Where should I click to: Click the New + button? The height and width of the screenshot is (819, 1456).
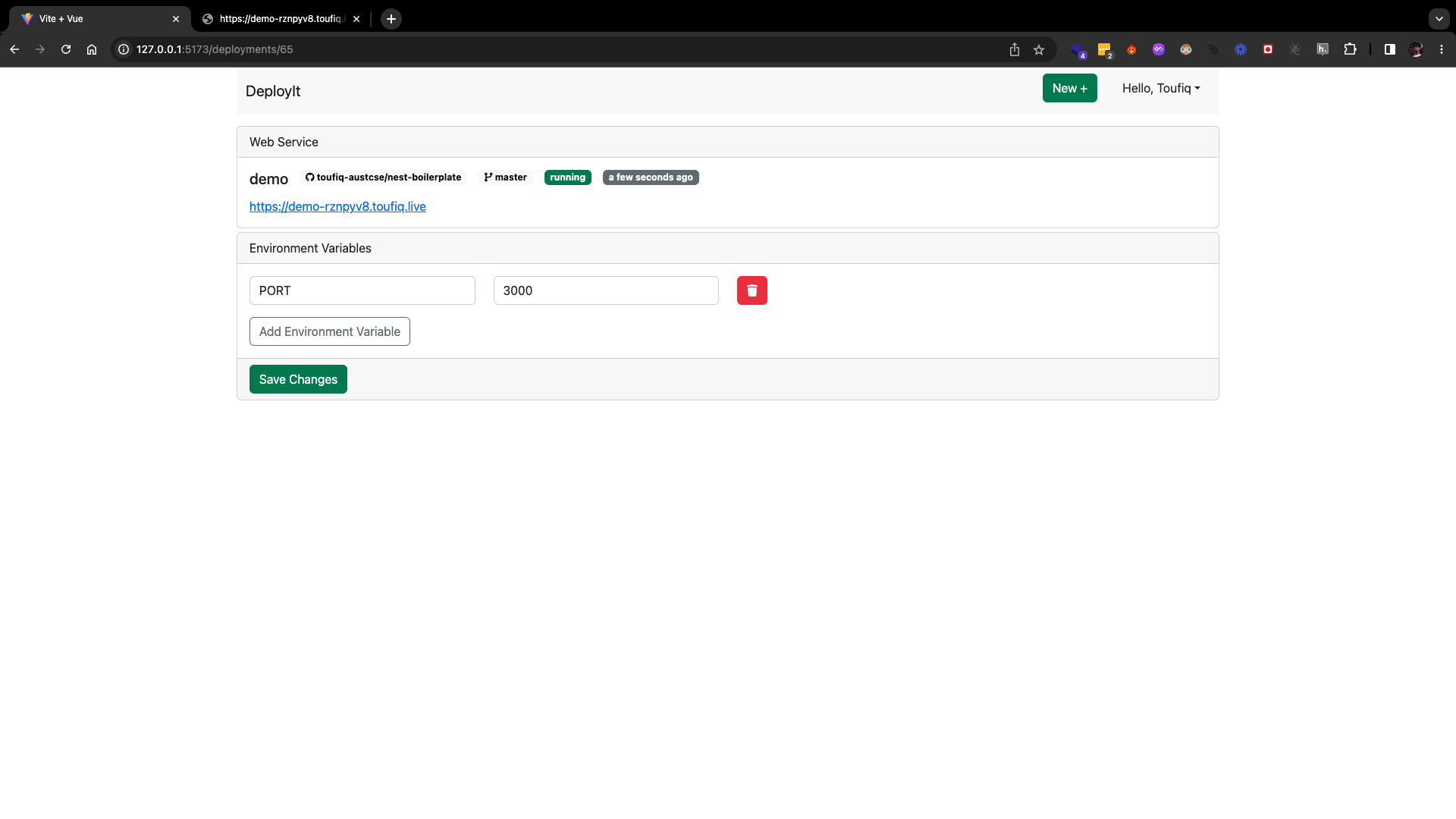(x=1069, y=89)
